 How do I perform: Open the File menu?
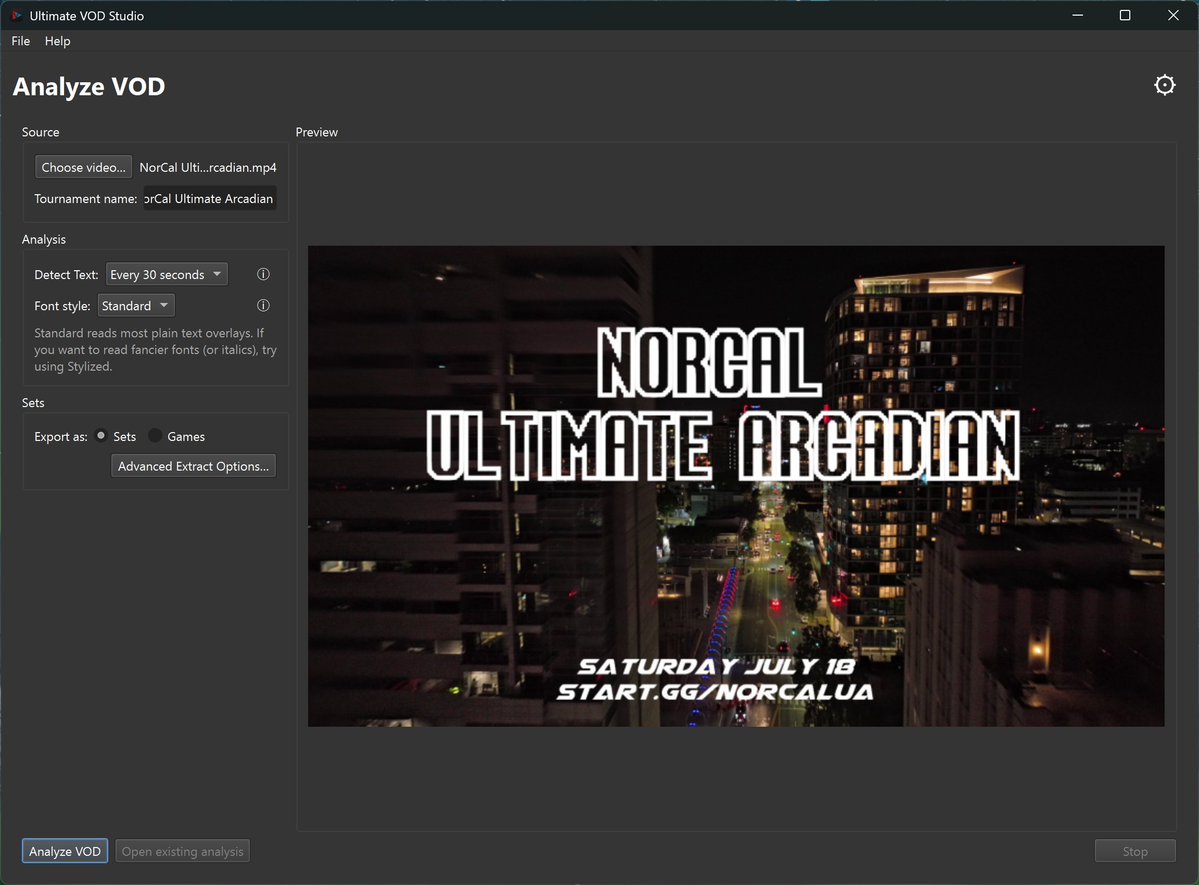click(x=21, y=41)
